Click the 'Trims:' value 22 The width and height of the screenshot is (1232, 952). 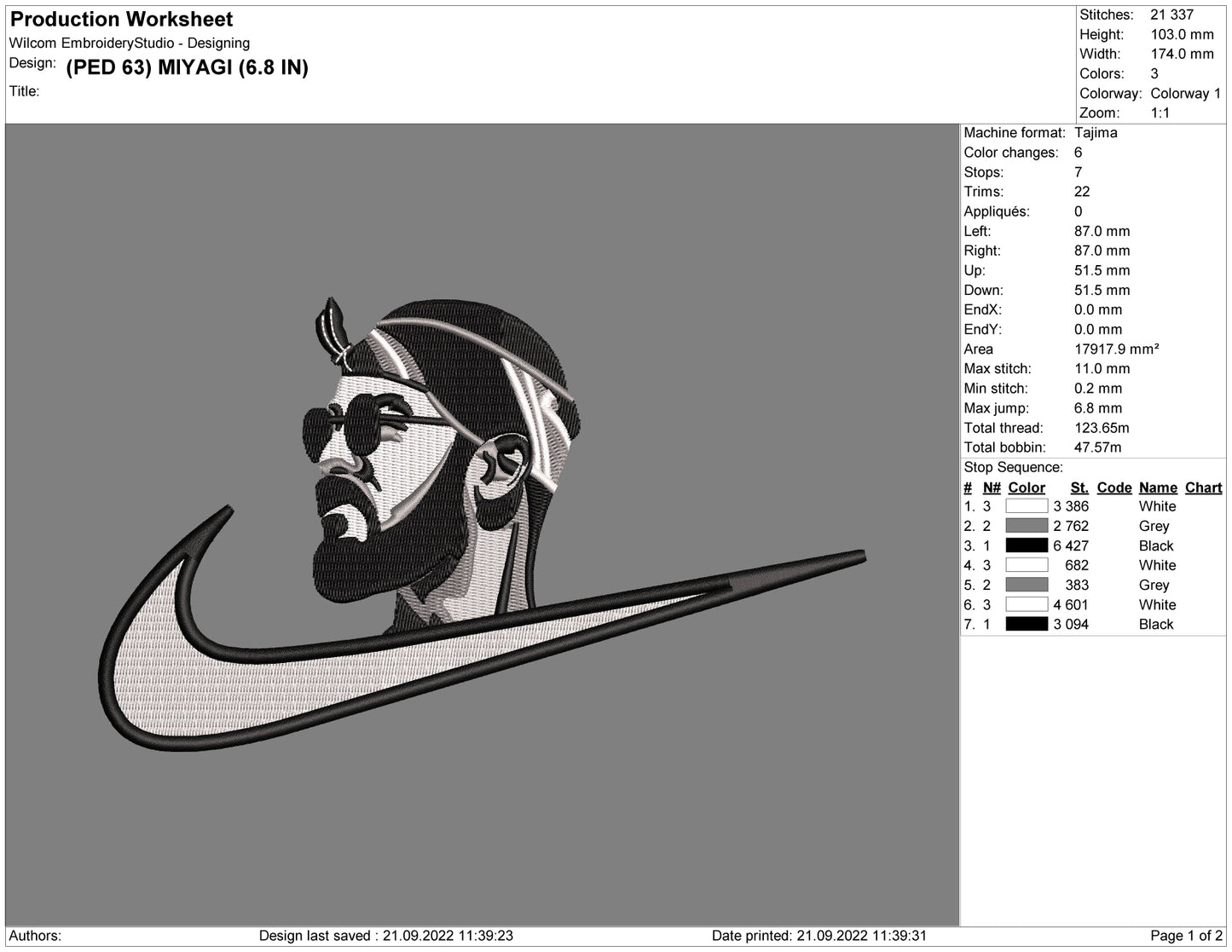tap(1082, 192)
